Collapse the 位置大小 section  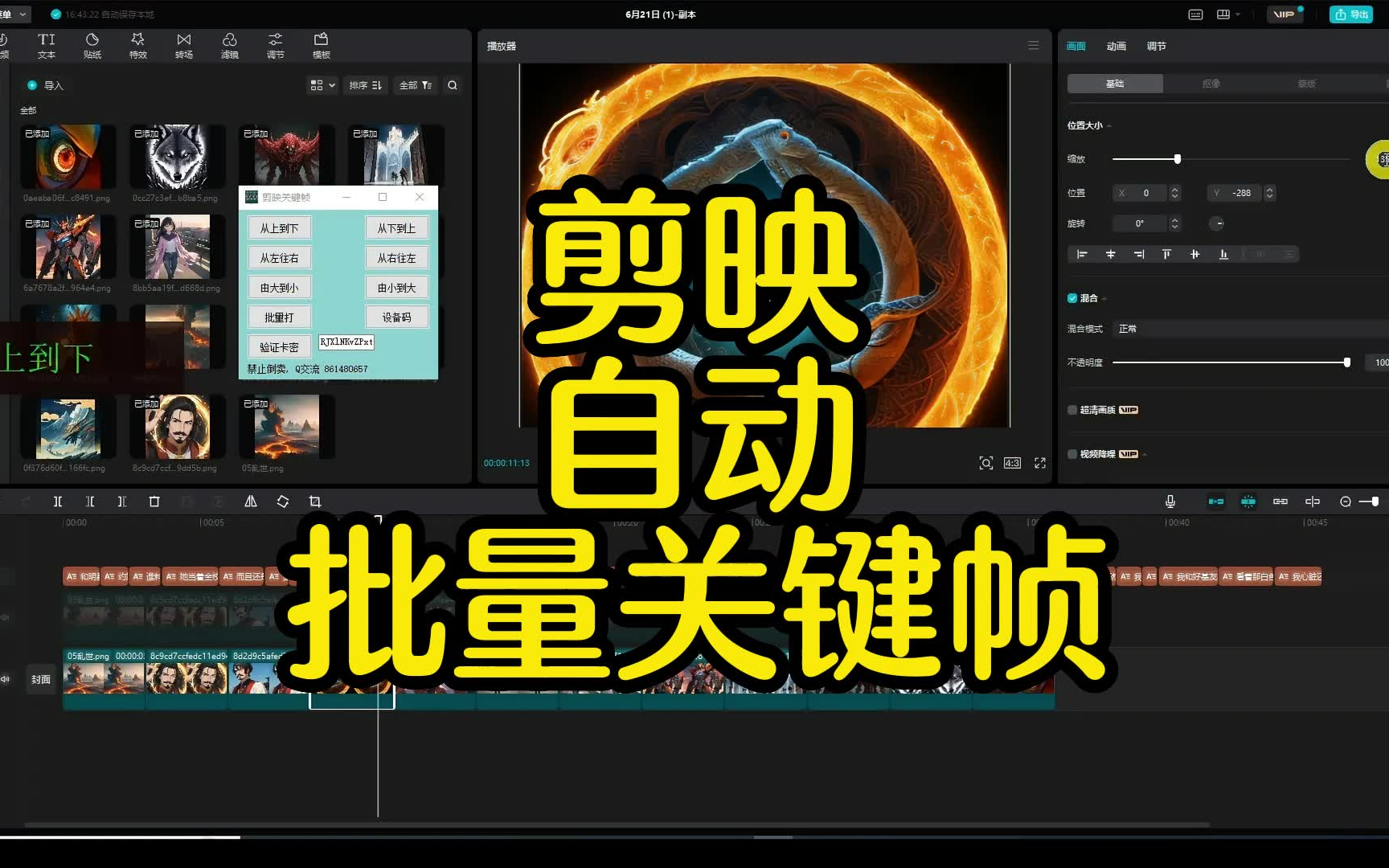point(1109,126)
